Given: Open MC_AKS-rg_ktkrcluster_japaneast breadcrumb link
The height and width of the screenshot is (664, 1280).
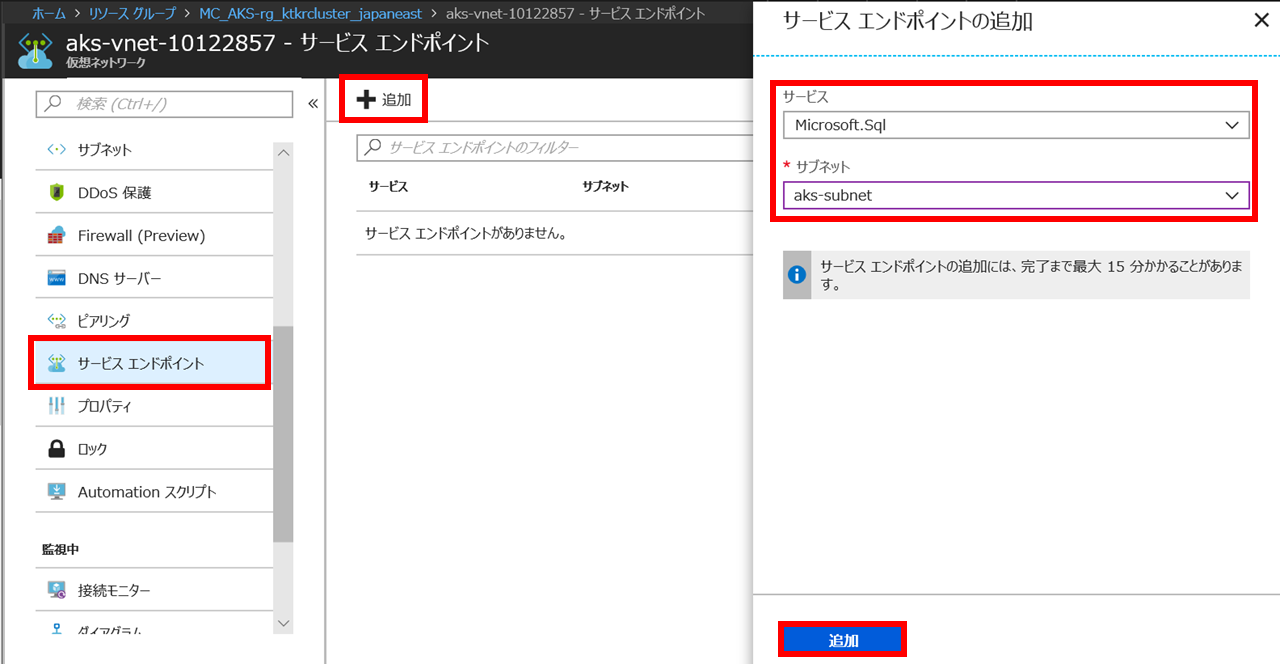Looking at the screenshot, I should pyautogui.click(x=311, y=14).
